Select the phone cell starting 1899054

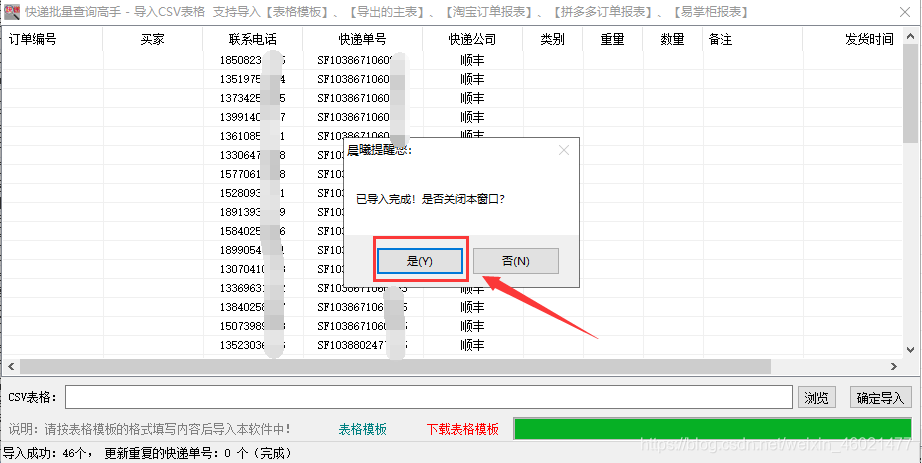click(253, 250)
